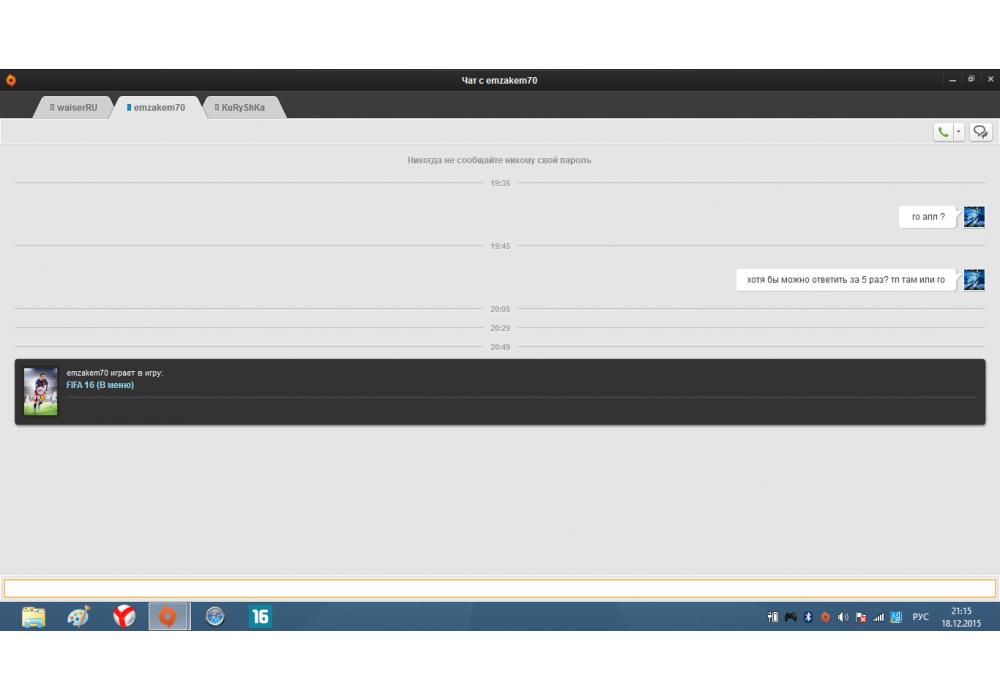
Task: Click the 19:35 timestamp
Action: pyautogui.click(x=500, y=183)
